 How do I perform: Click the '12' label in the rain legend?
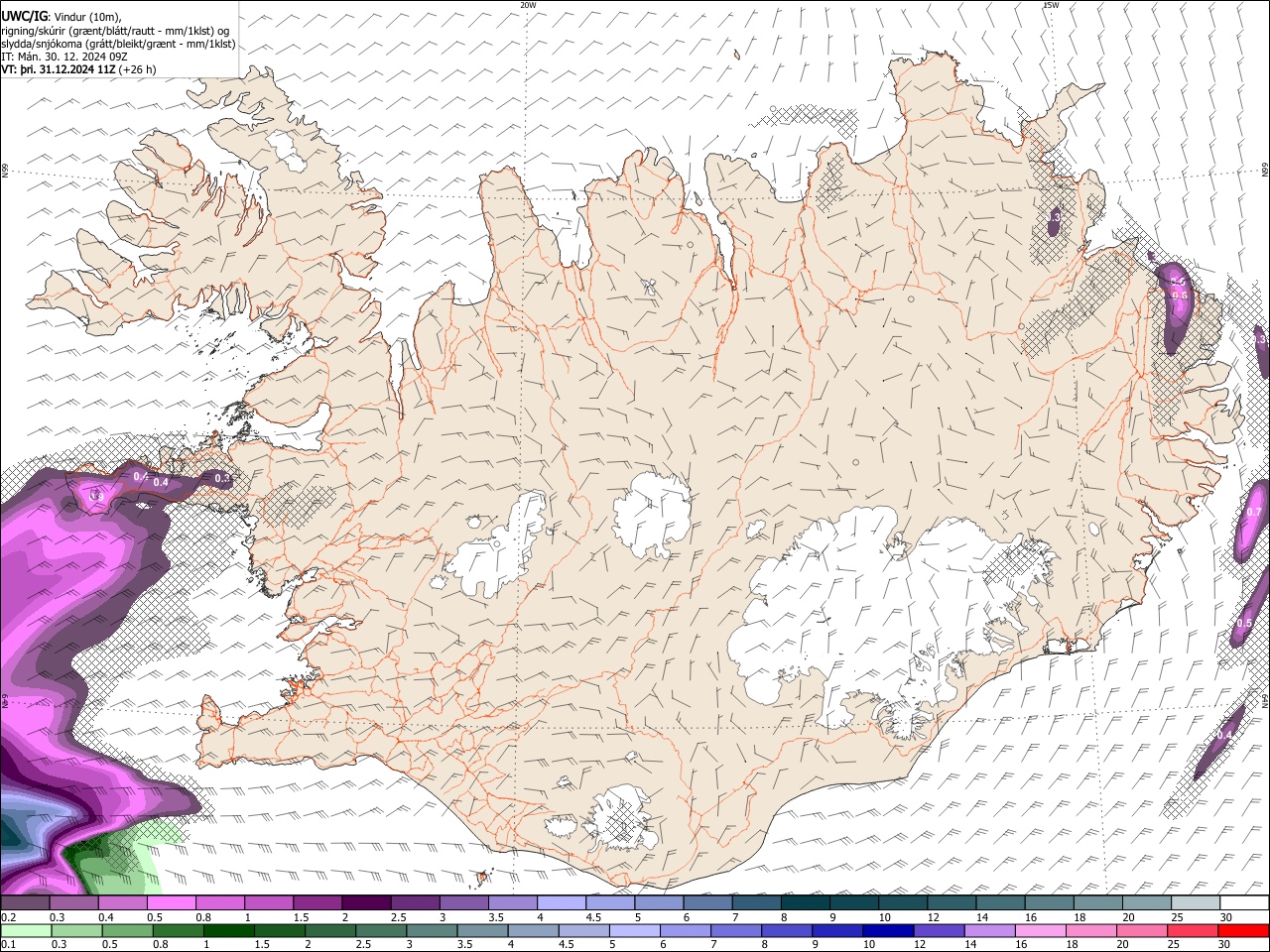pyautogui.click(x=920, y=944)
